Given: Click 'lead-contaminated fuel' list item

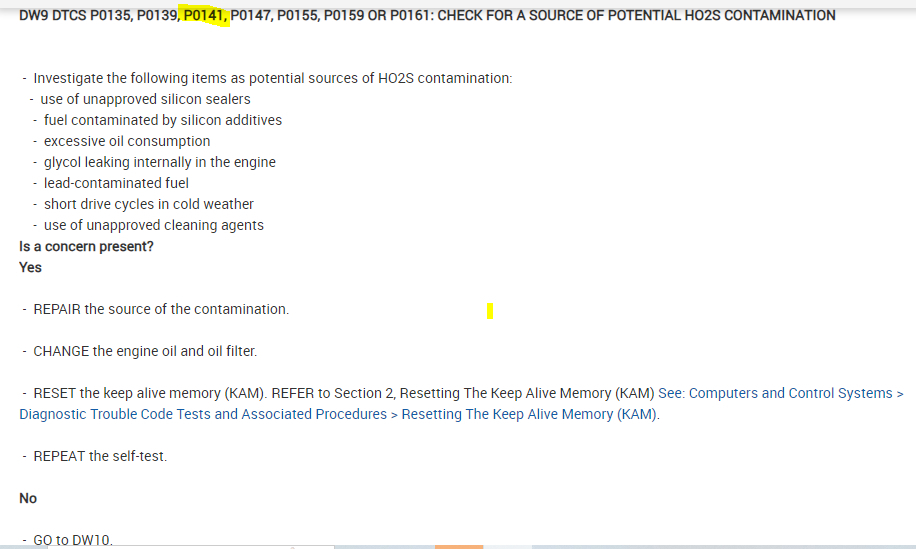Looking at the screenshot, I should (x=116, y=183).
